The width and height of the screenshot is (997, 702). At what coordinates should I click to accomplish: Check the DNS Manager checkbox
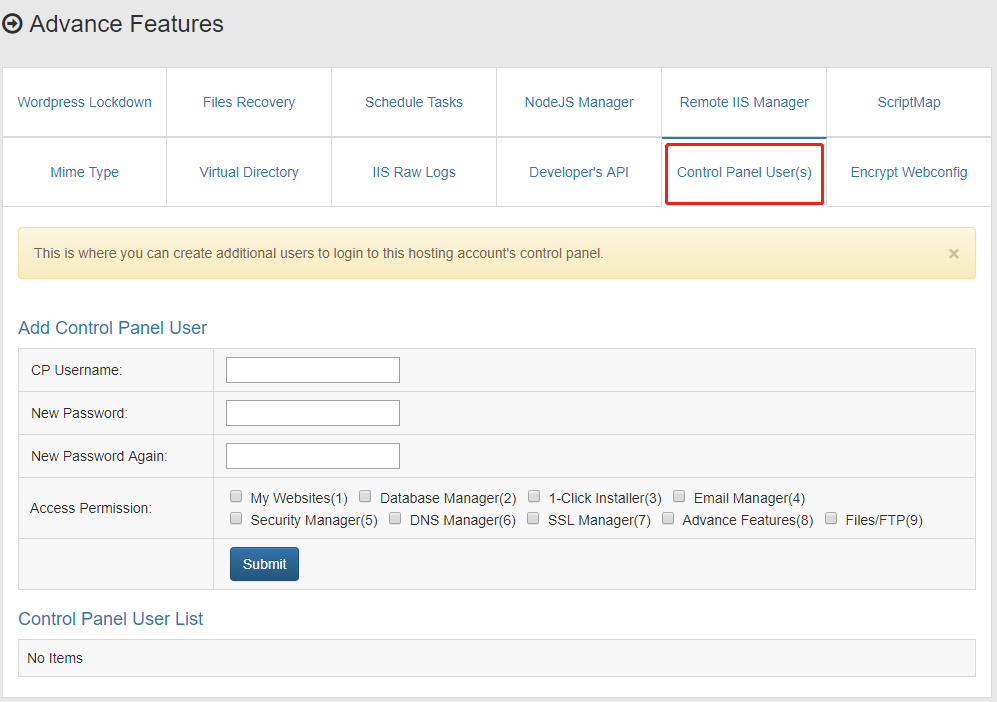click(395, 518)
